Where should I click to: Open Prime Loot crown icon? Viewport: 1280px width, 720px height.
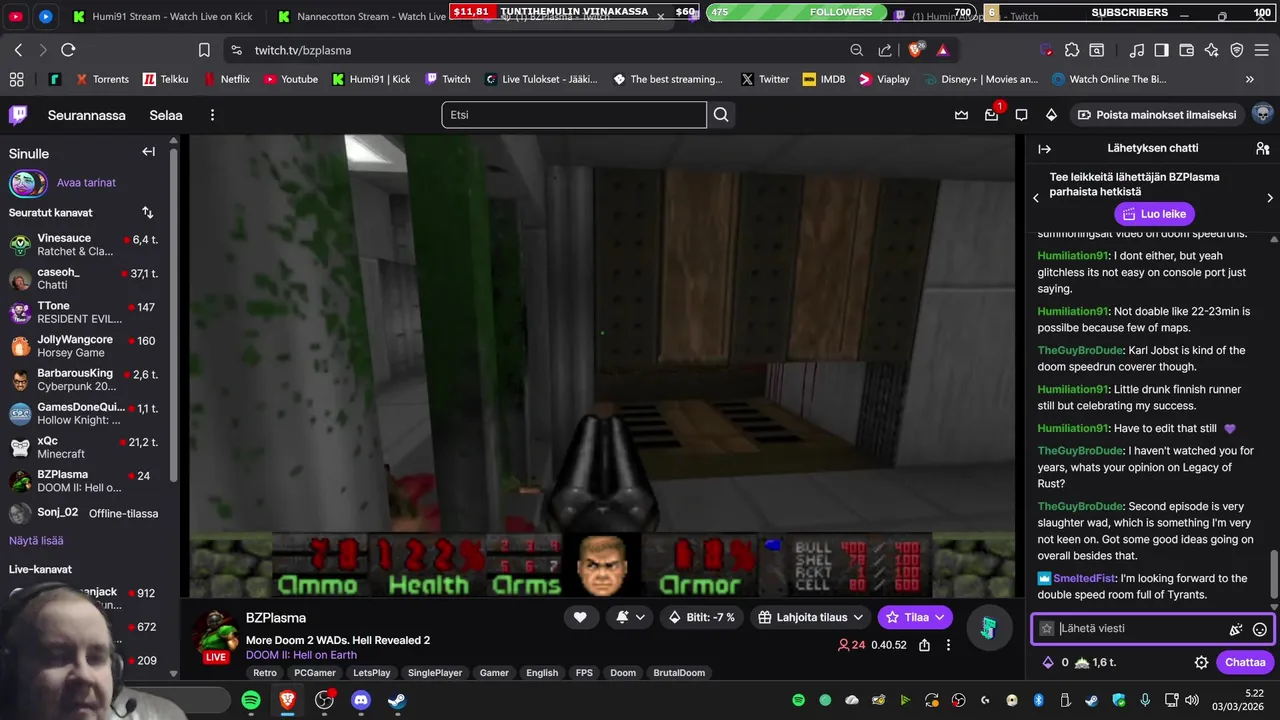coord(962,115)
